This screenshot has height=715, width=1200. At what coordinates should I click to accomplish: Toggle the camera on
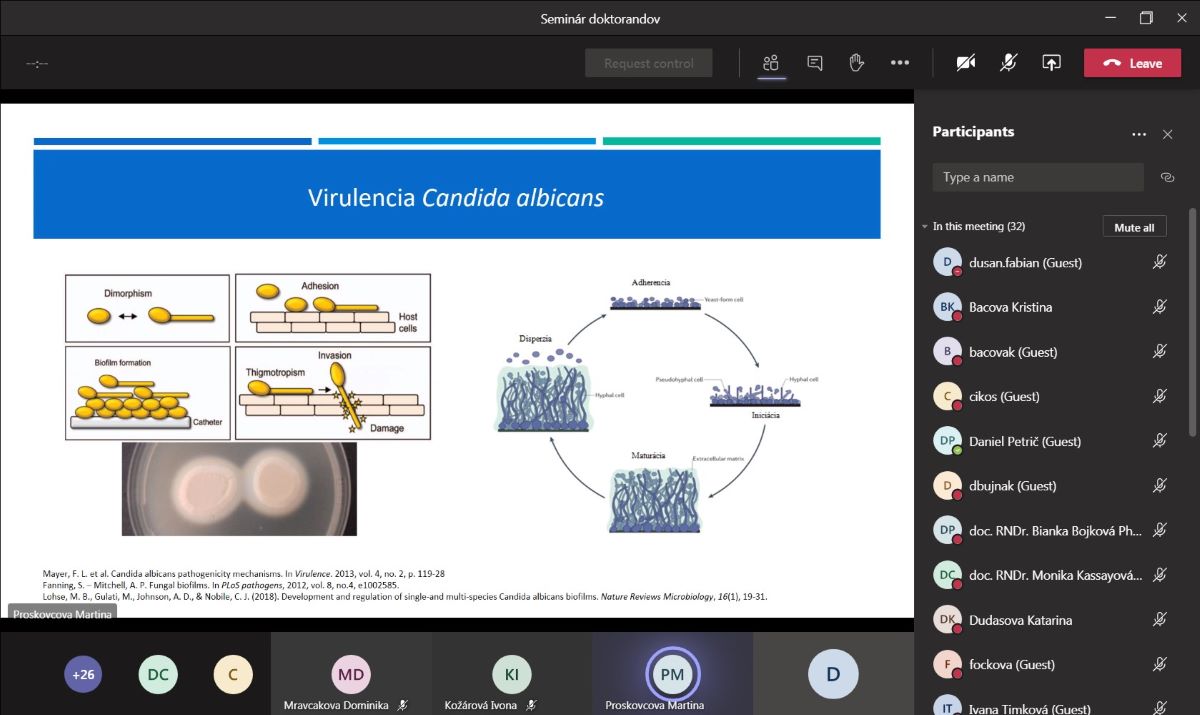pos(965,63)
